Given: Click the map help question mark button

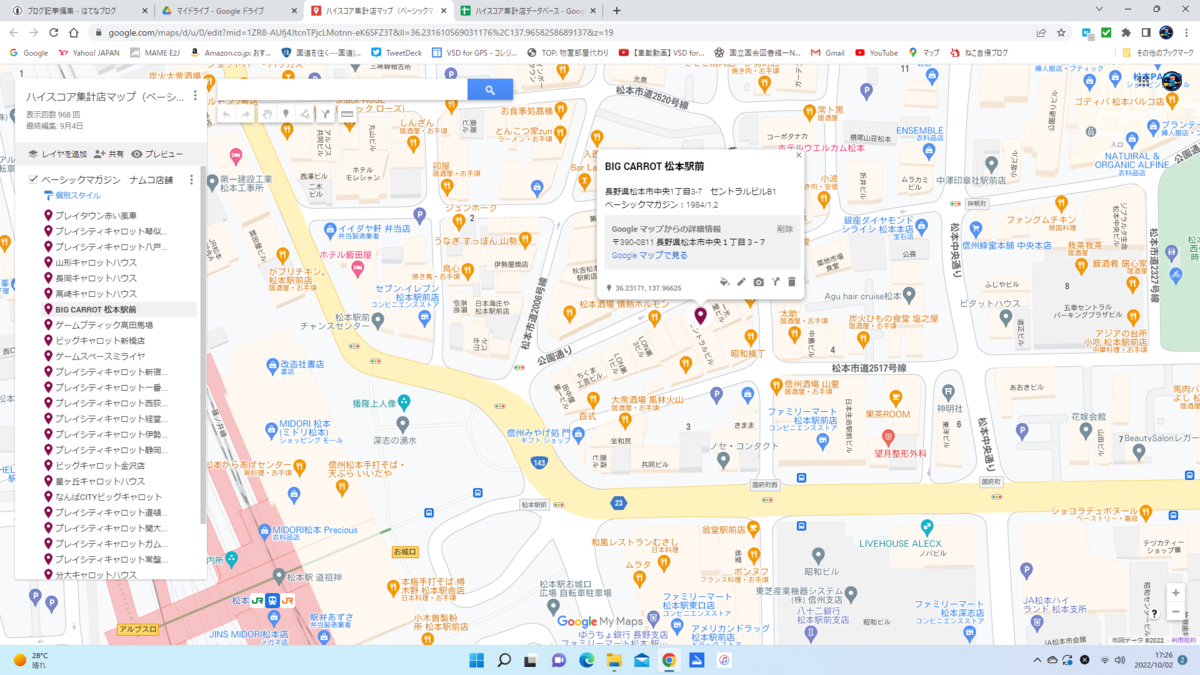Looking at the screenshot, I should point(1154,613).
